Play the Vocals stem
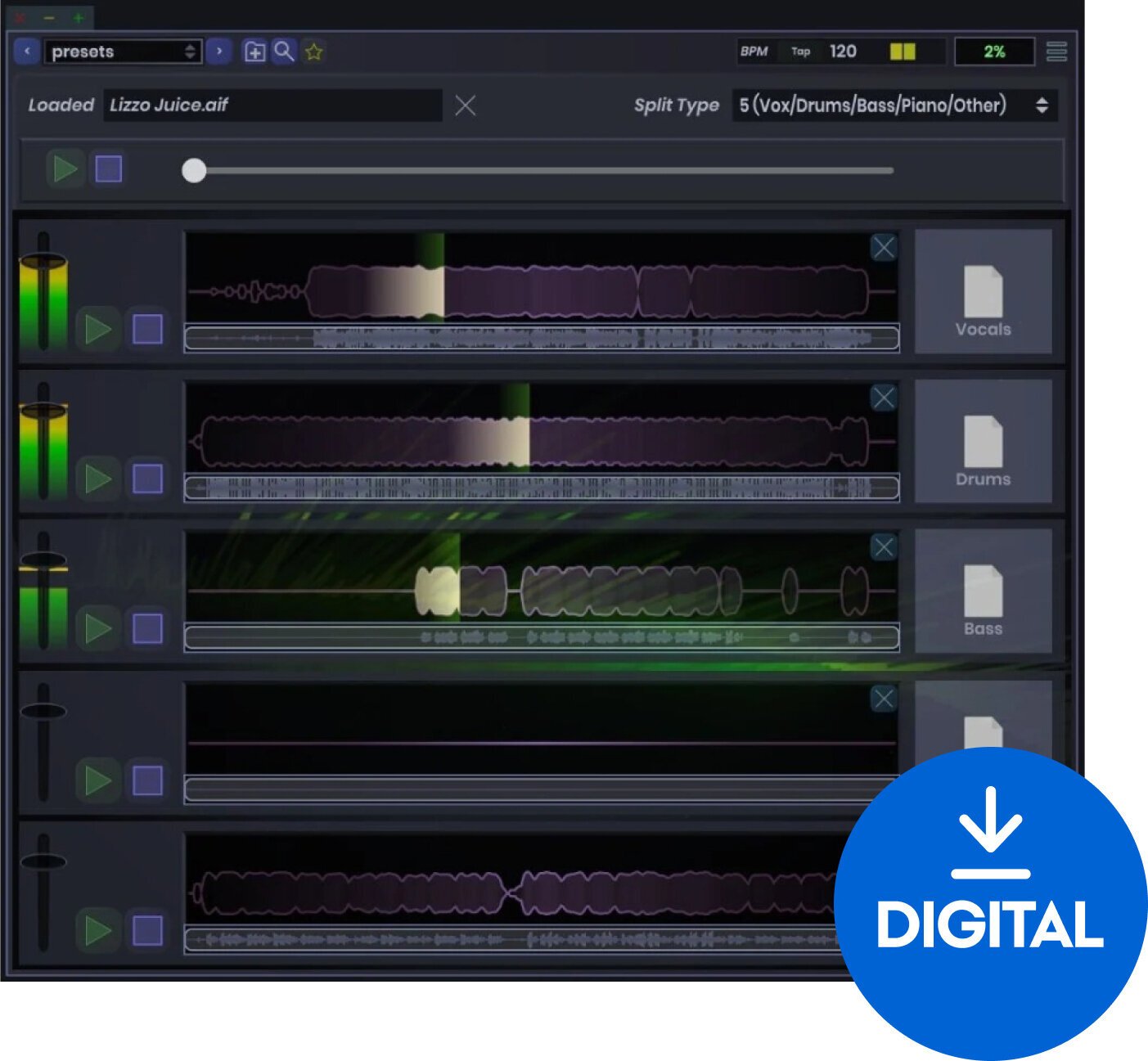 tap(97, 329)
